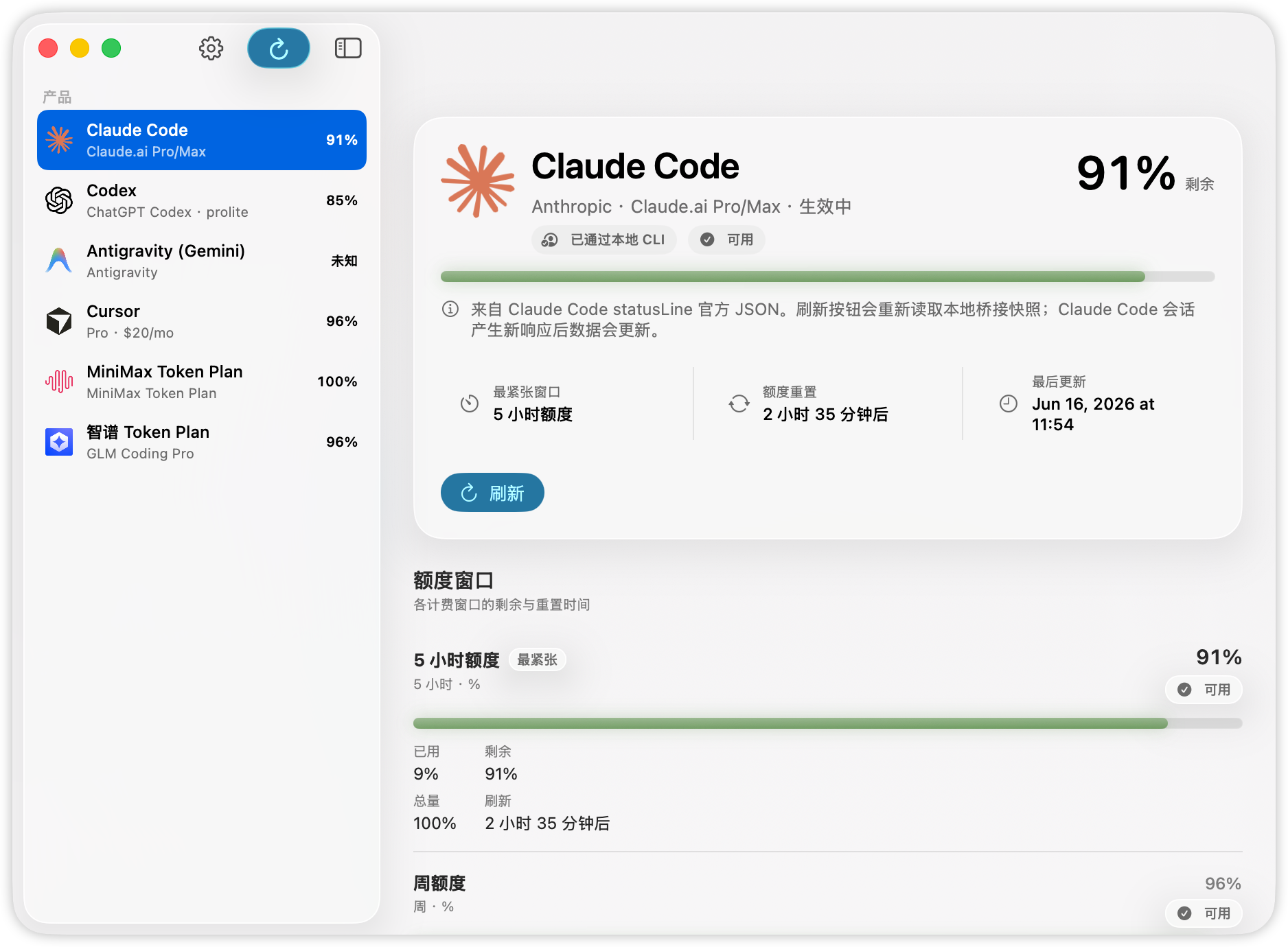1288x947 pixels.
Task: Open settings with the gear icon
Action: pos(211,48)
